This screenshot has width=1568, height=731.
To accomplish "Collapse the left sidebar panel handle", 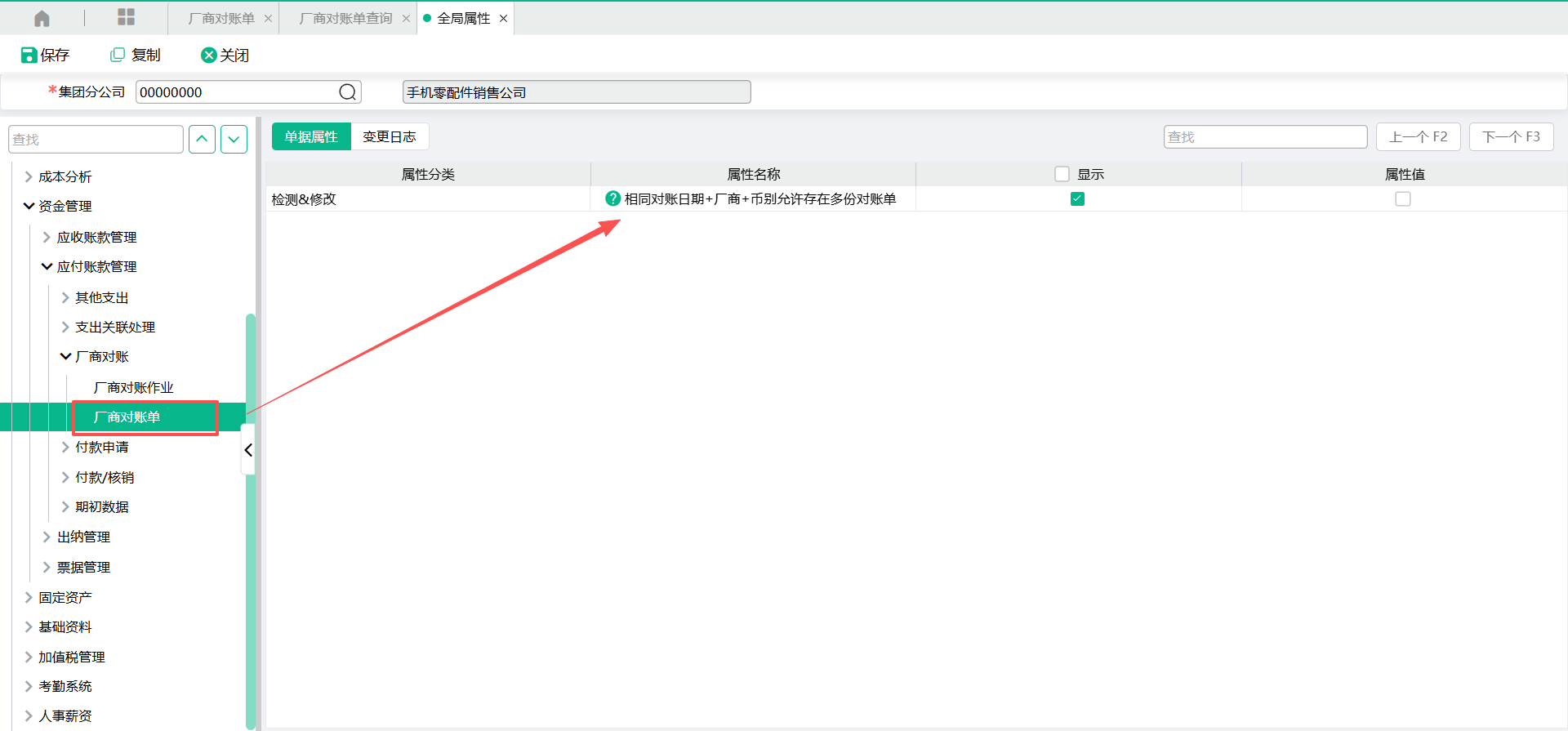I will pos(248,449).
